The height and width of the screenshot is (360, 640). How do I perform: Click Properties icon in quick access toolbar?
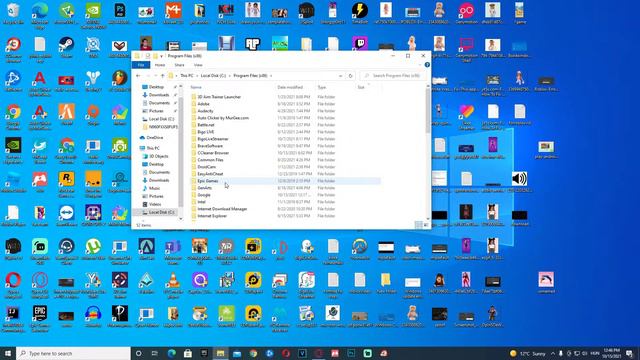point(147,56)
